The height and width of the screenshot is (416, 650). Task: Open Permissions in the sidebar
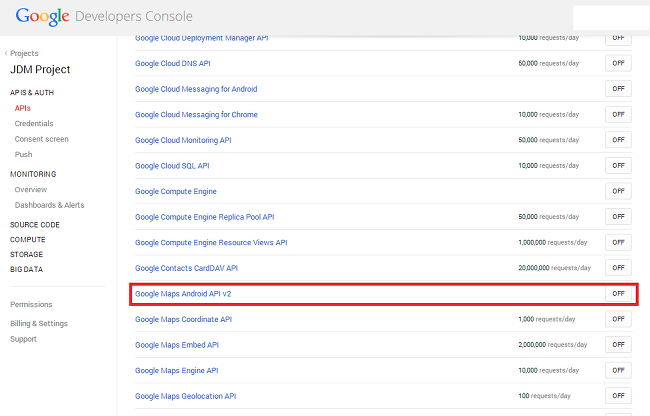(31, 305)
